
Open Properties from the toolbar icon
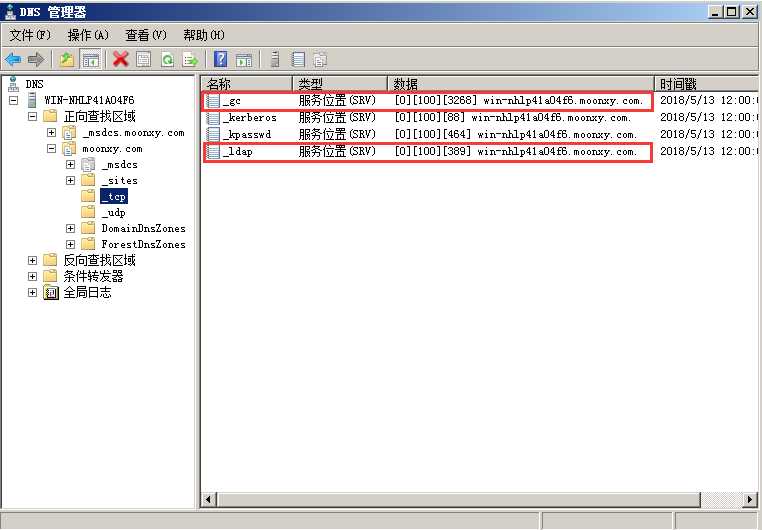143,60
